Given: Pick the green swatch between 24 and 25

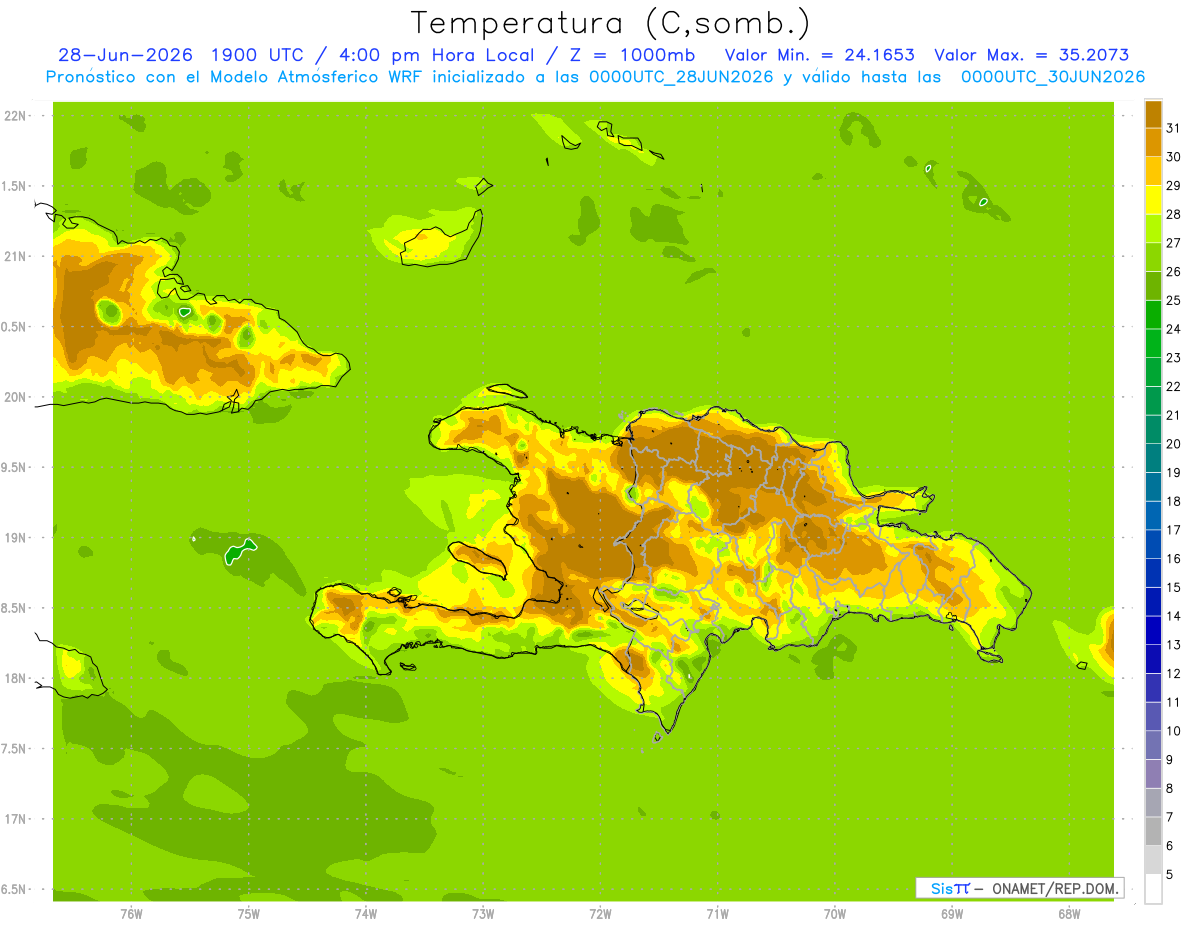Looking at the screenshot, I should (x=1153, y=315).
